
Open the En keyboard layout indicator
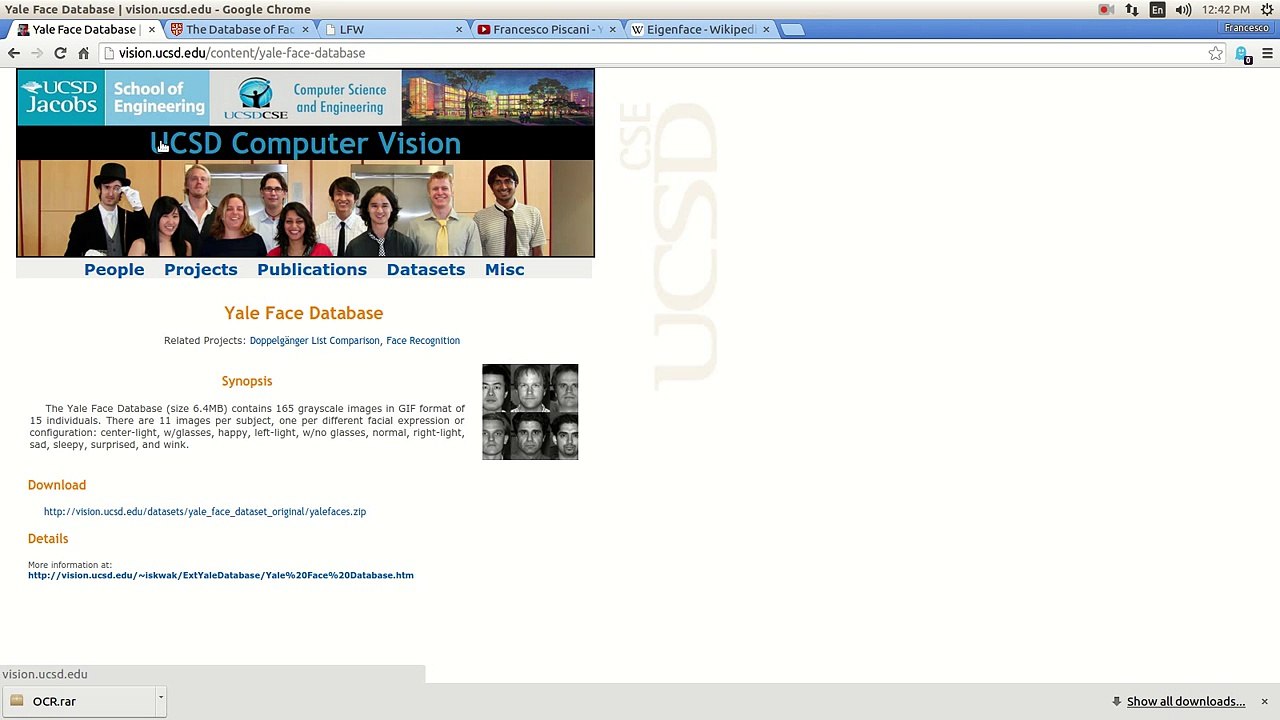1157,10
